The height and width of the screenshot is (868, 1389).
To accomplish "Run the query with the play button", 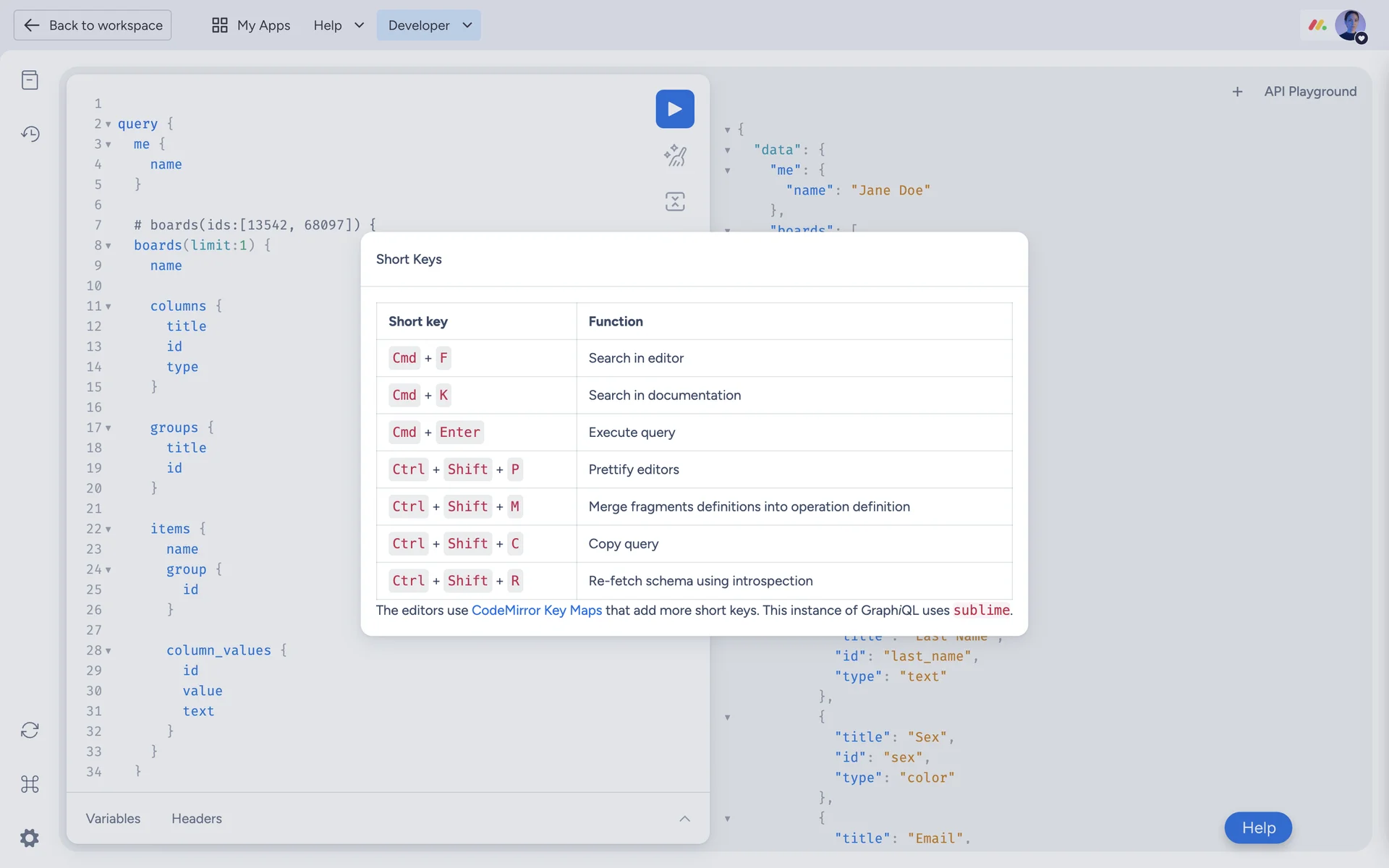I will (674, 109).
